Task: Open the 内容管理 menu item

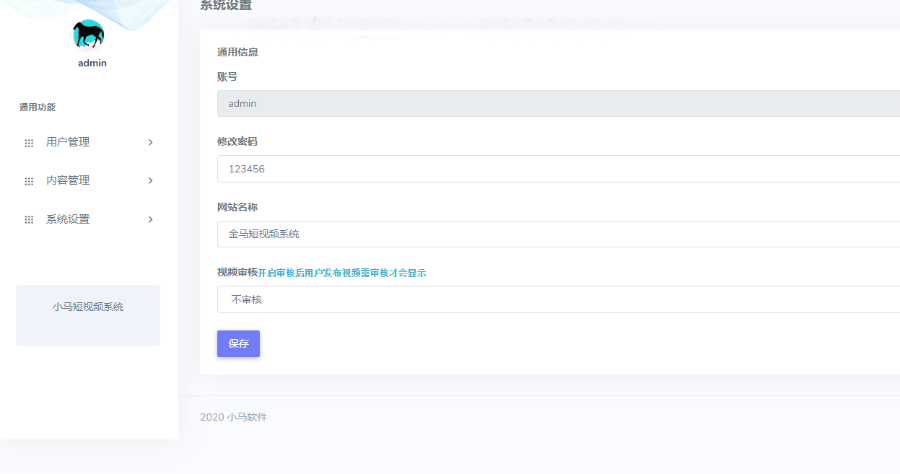Action: click(x=88, y=181)
